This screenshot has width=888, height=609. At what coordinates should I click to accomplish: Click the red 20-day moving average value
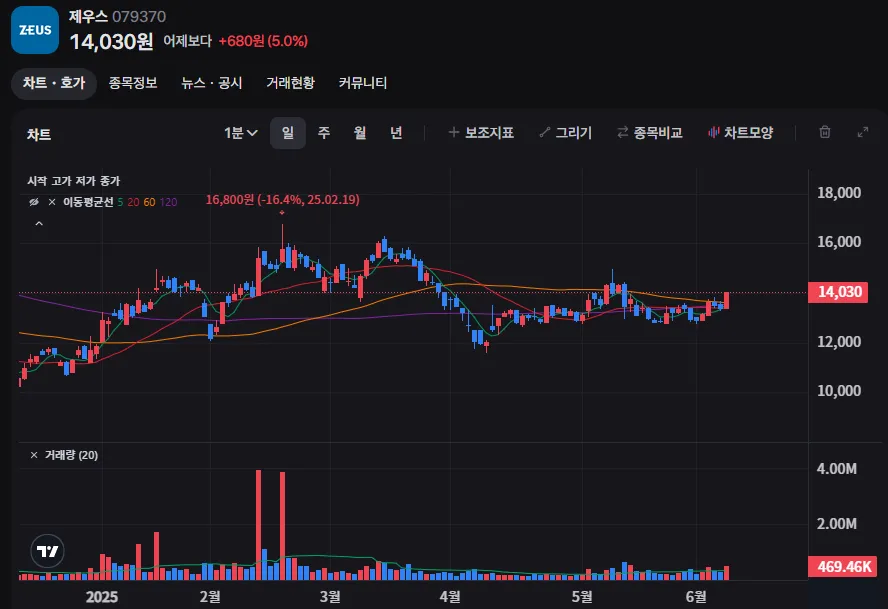[x=133, y=202]
